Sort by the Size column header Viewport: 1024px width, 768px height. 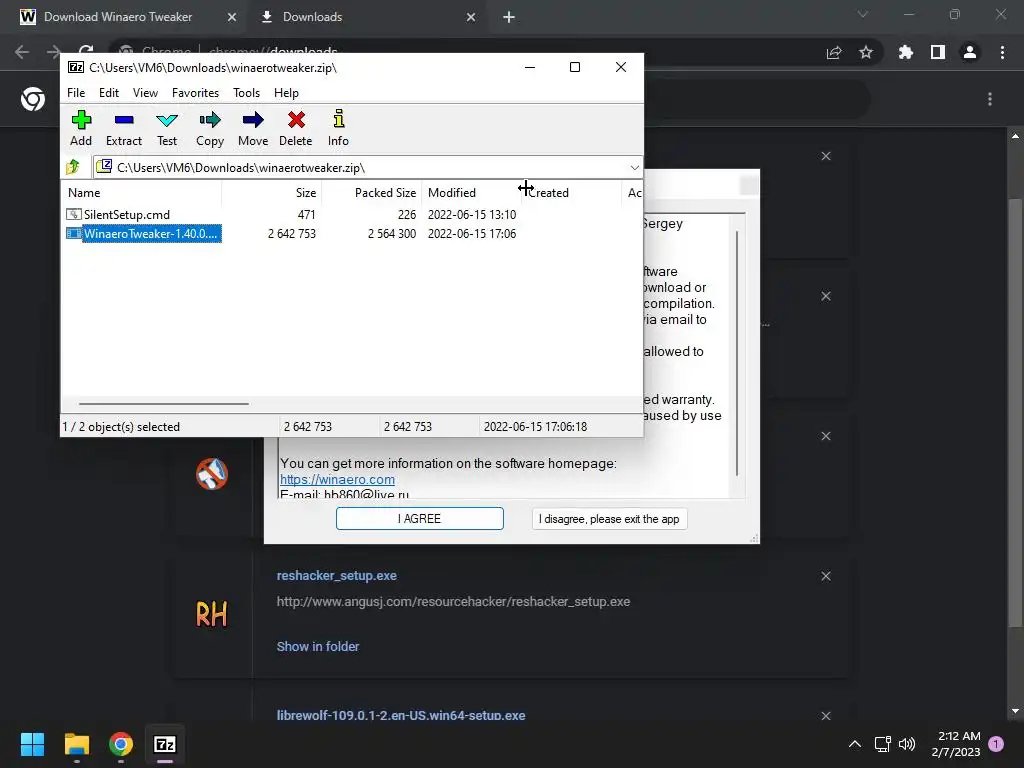(272, 193)
